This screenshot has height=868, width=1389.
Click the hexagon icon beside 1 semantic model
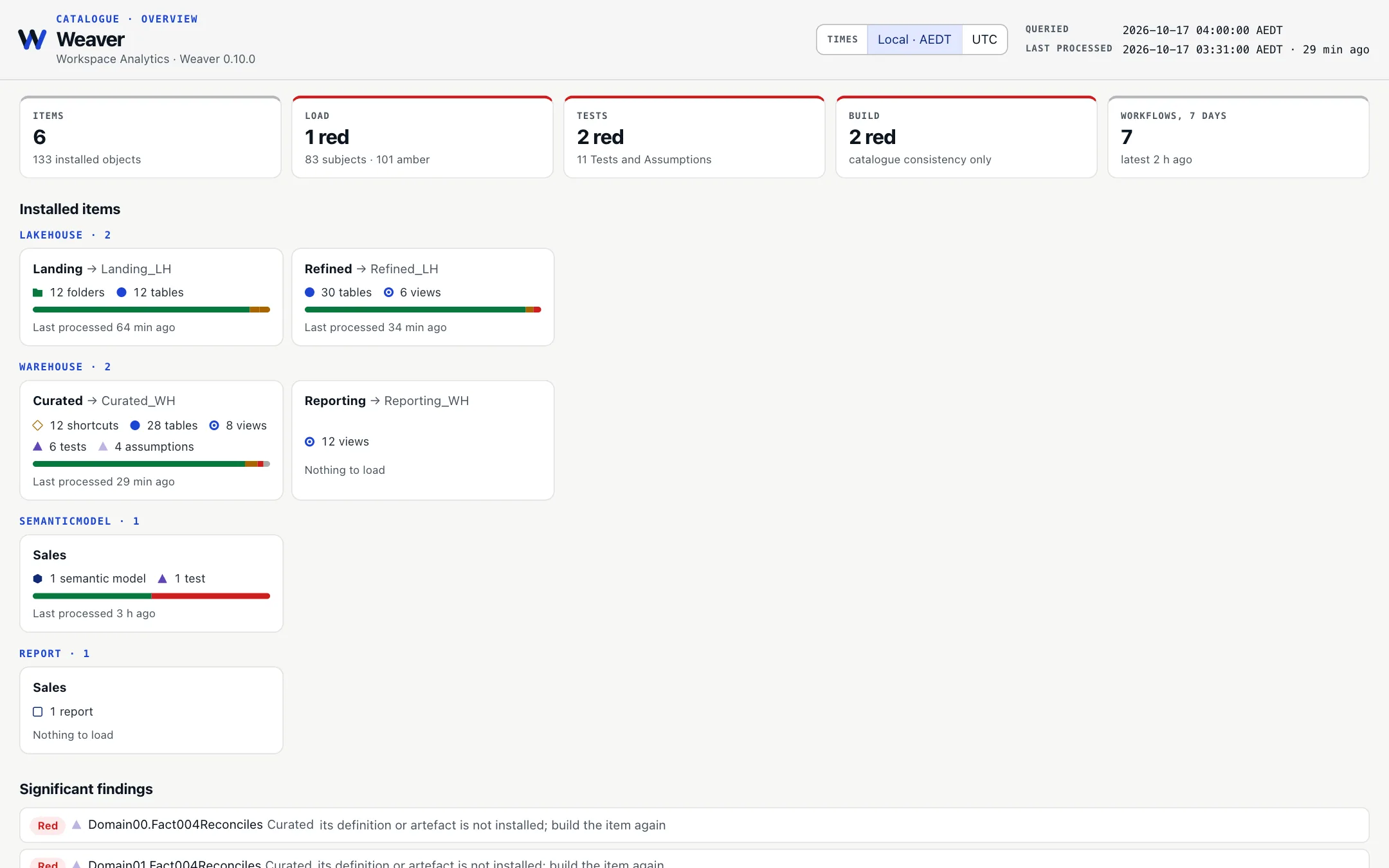[38, 579]
